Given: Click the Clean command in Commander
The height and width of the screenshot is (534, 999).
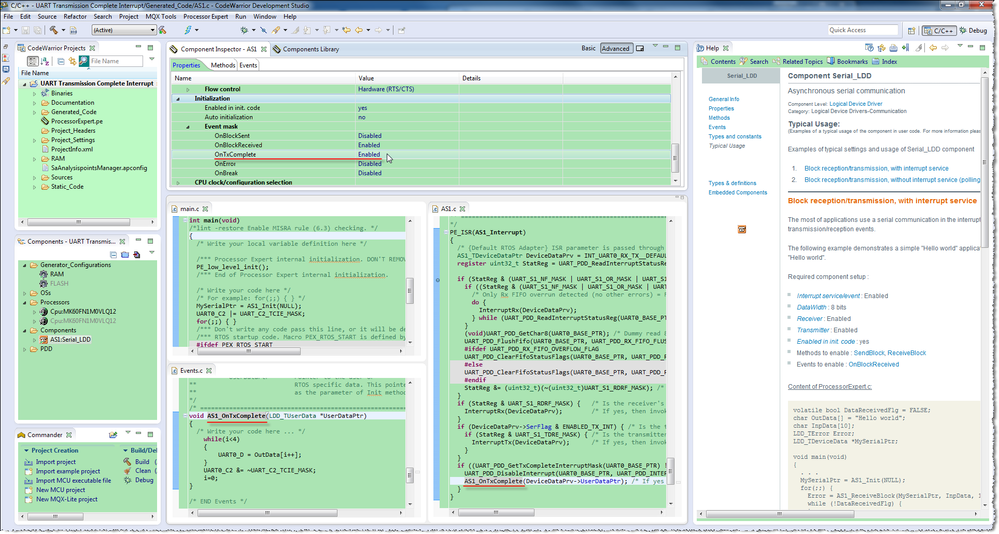Looking at the screenshot, I should tap(141, 470).
